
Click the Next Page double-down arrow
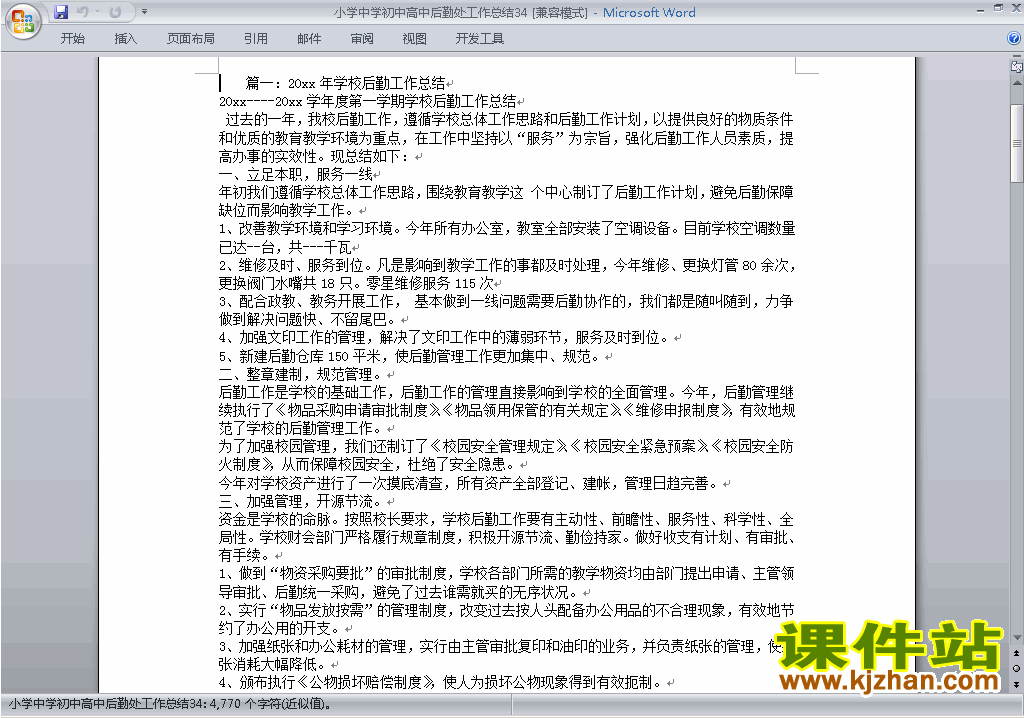pyautogui.click(x=1017, y=684)
